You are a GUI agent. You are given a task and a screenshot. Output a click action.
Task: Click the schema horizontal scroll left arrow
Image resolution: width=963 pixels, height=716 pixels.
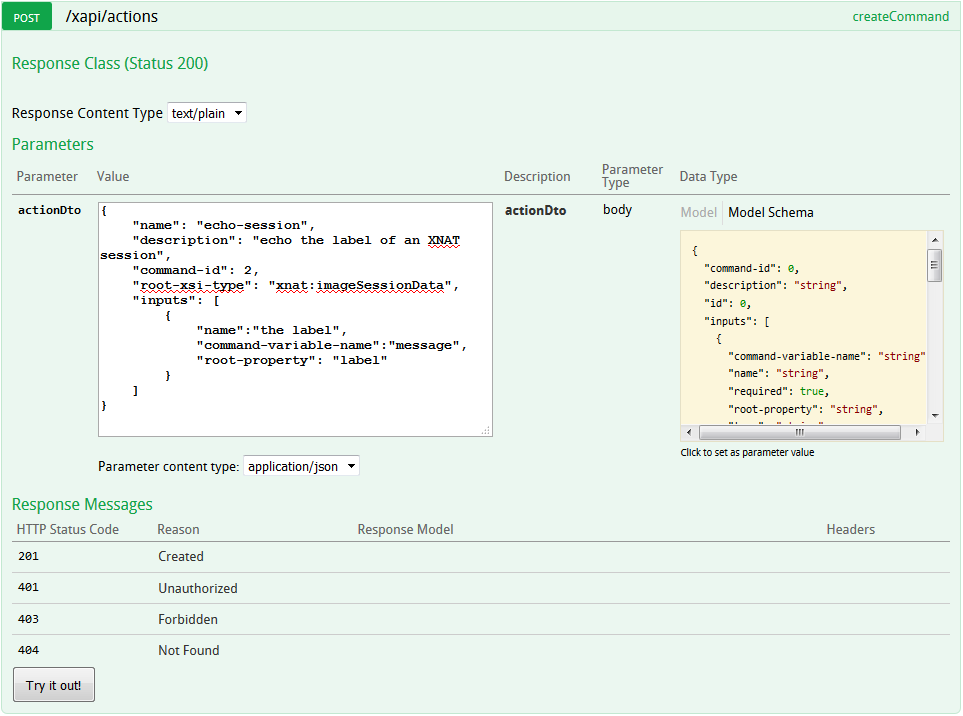point(688,433)
